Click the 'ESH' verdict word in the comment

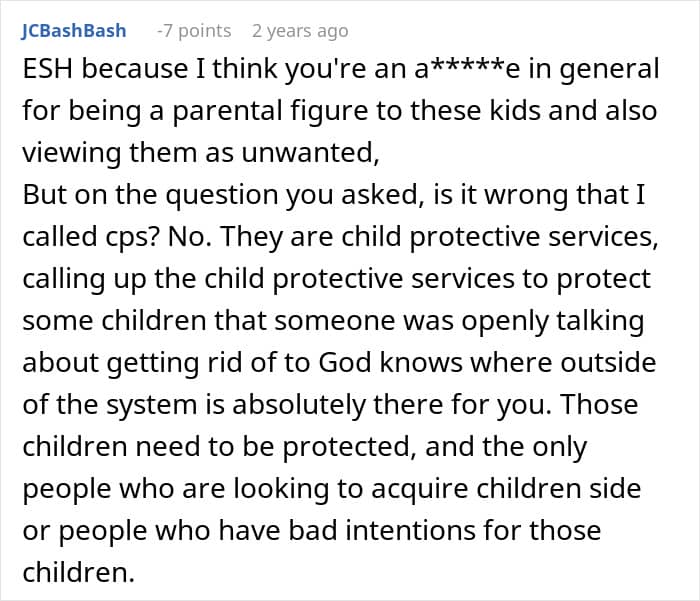pyautogui.click(x=47, y=69)
